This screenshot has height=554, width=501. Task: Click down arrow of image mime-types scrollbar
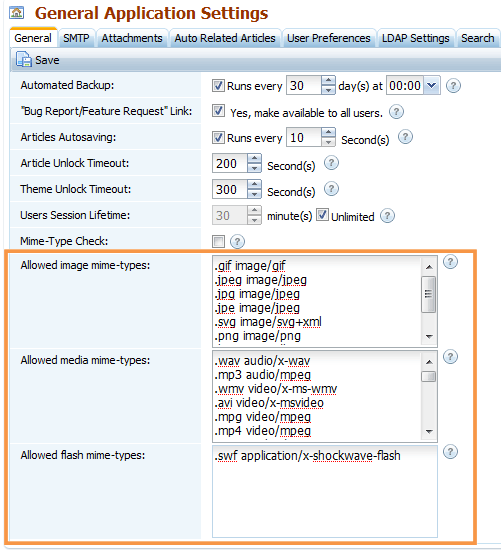coord(429,337)
